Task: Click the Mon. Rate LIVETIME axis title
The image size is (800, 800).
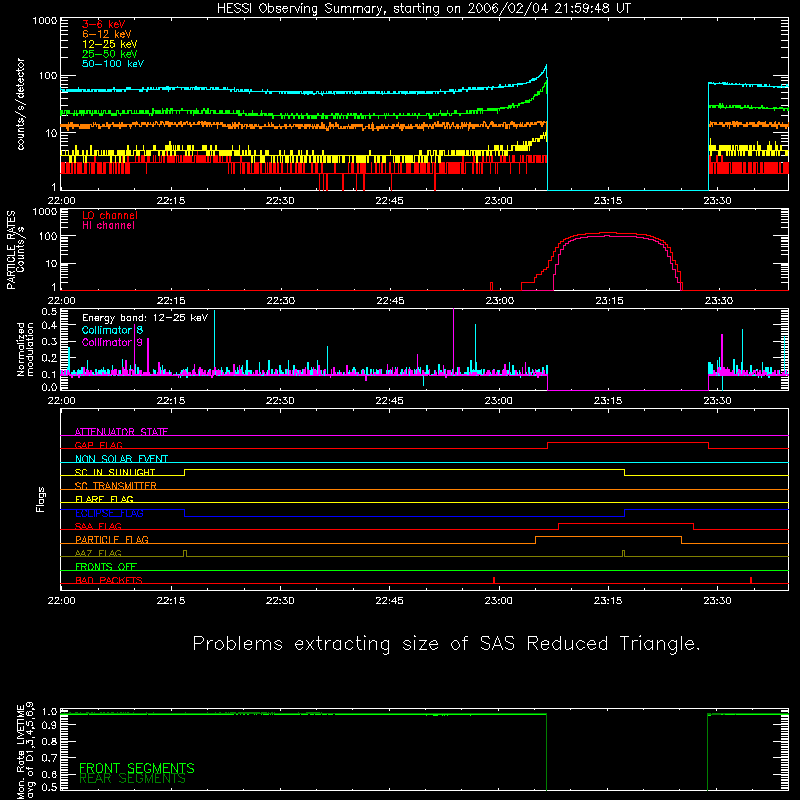Action: click(x=26, y=751)
